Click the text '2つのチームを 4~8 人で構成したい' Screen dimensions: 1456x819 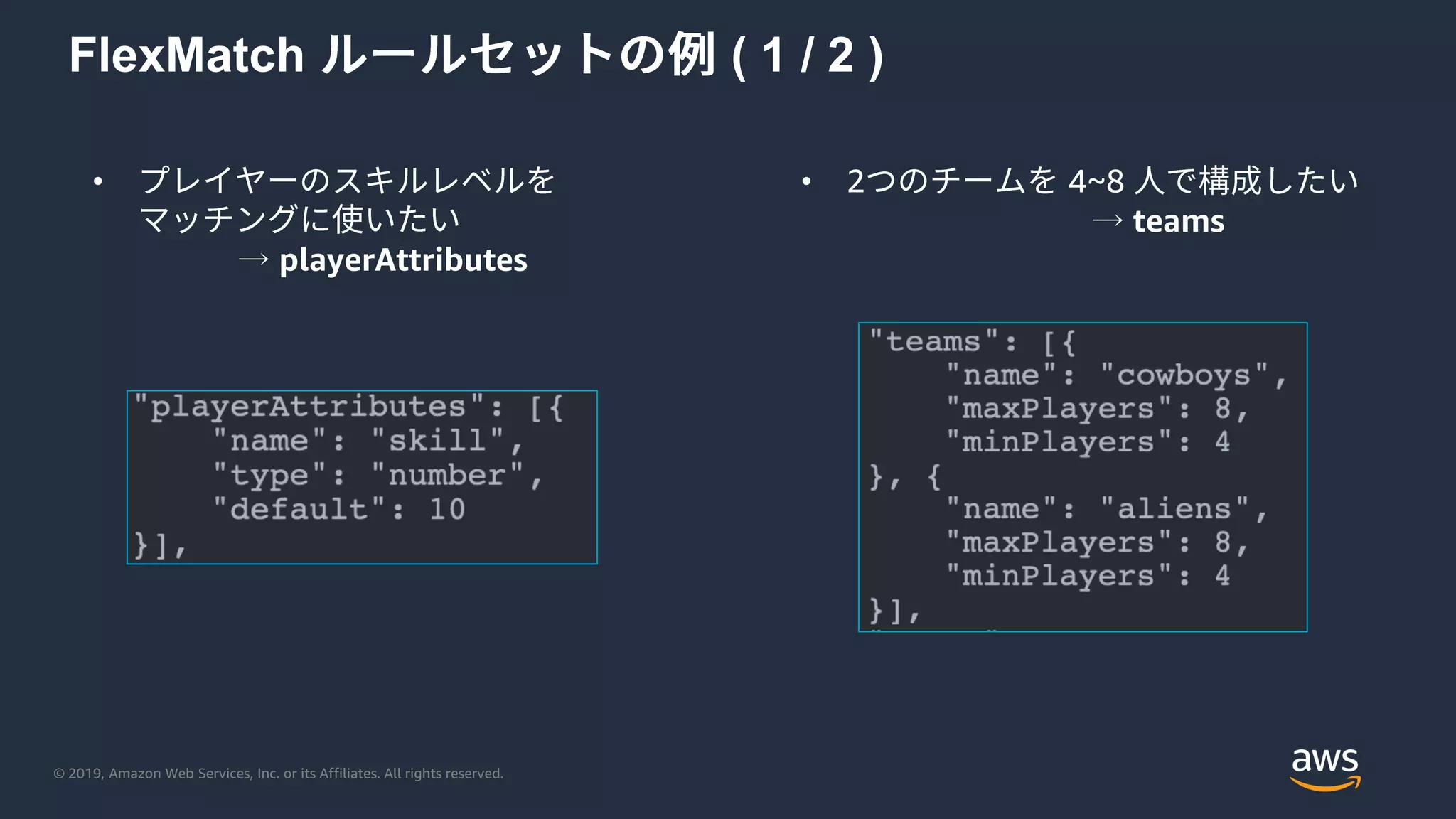[x=1103, y=181]
